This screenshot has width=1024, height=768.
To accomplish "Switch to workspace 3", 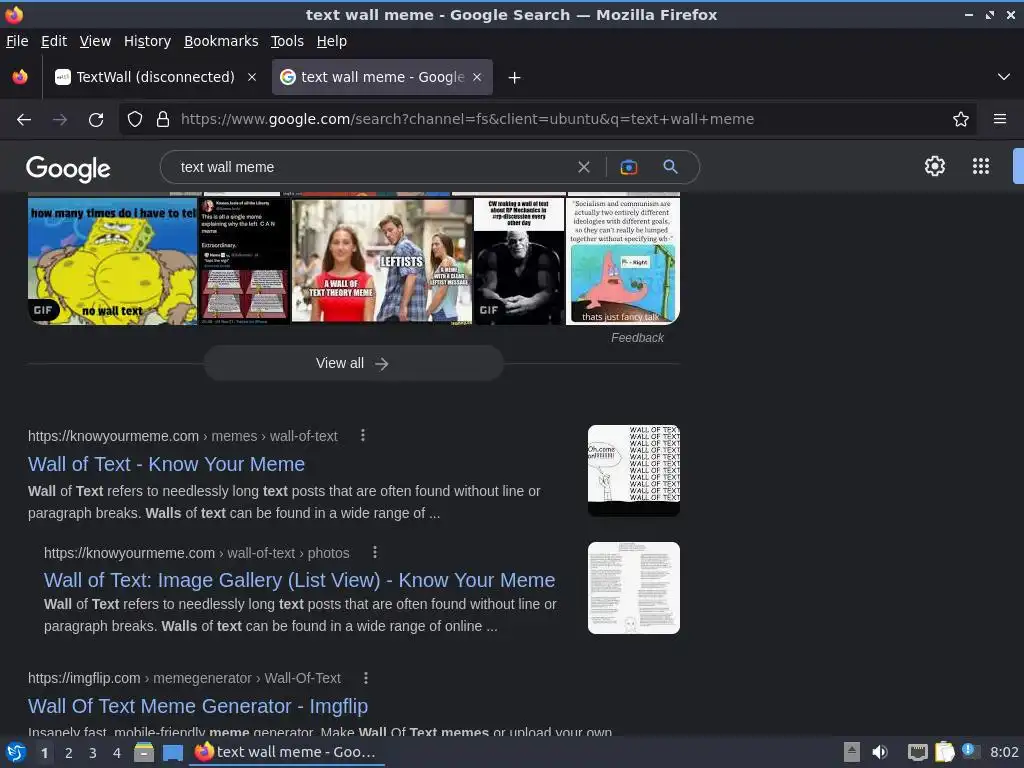I will [93, 753].
